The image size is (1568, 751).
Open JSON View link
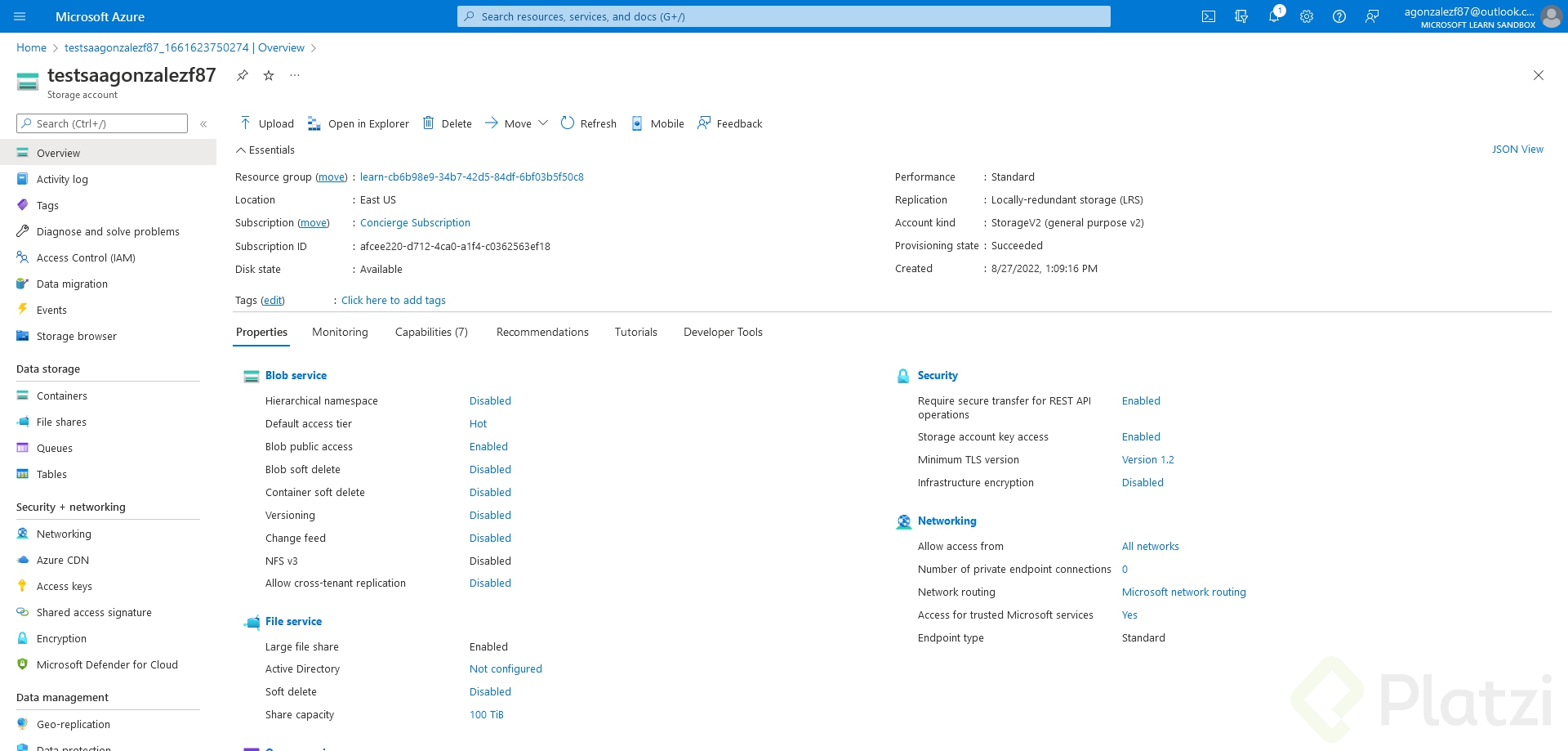pyautogui.click(x=1517, y=150)
